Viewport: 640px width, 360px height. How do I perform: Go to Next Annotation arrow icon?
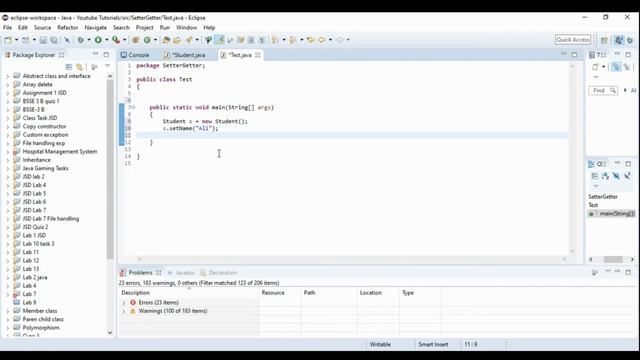coord(274,40)
